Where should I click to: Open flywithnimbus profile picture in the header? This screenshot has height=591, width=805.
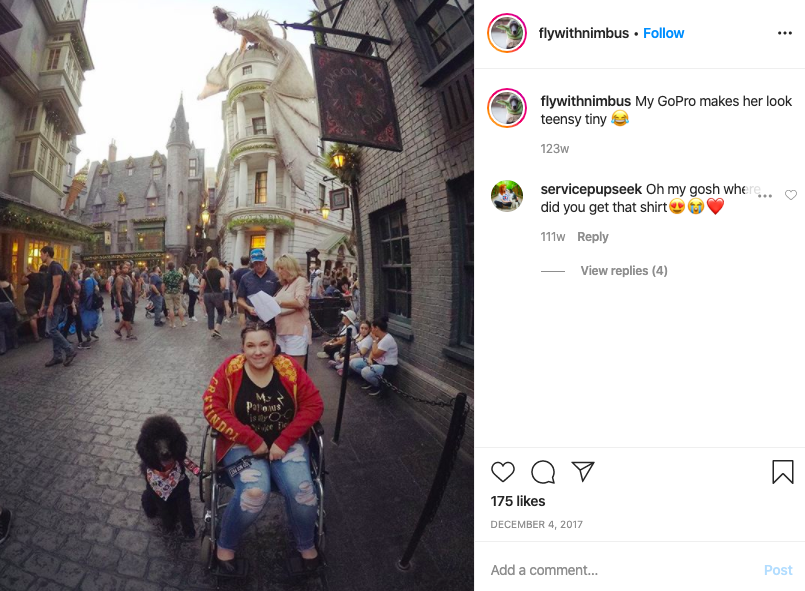tap(507, 33)
